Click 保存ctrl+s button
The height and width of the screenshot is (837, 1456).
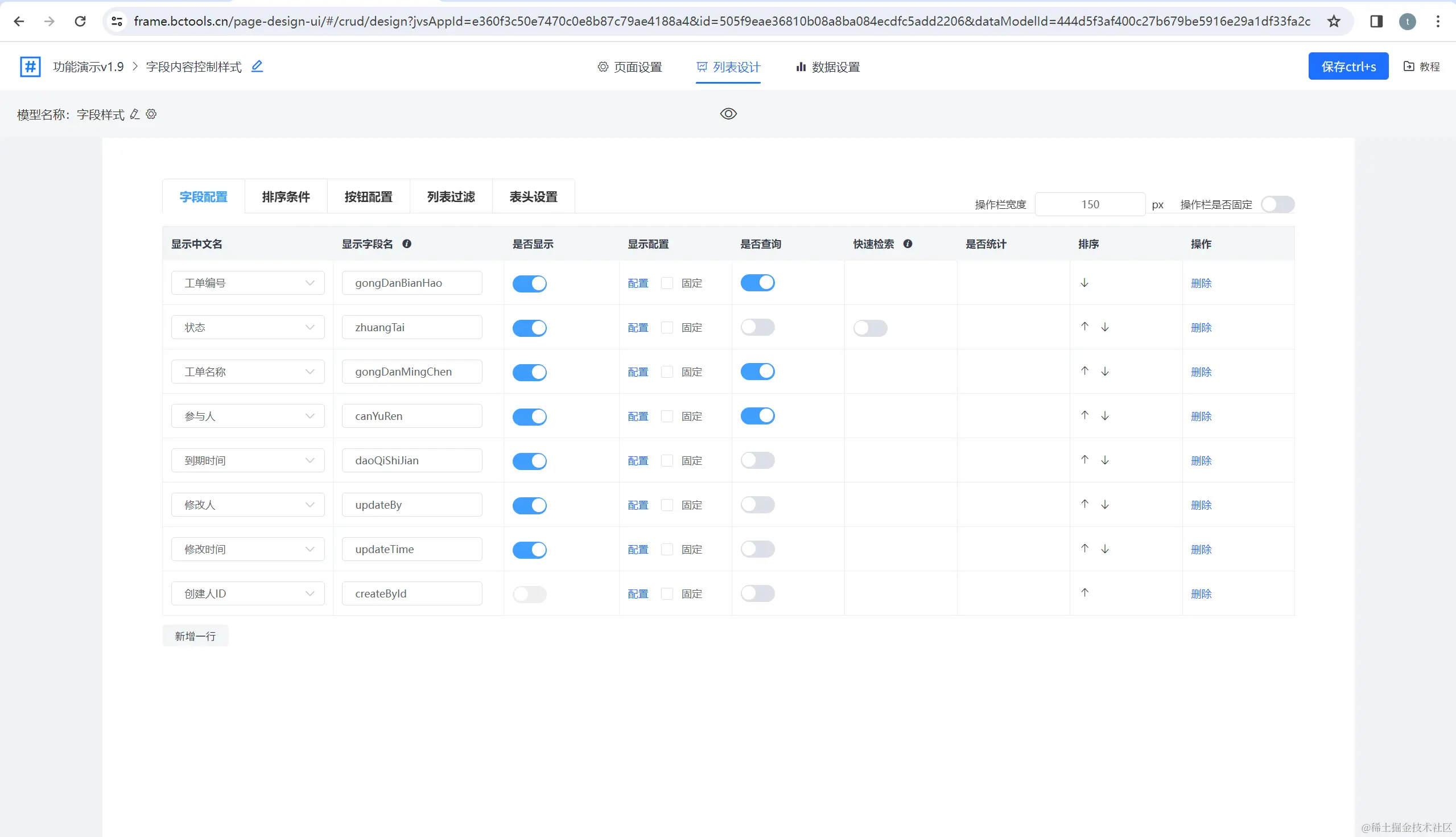point(1347,67)
